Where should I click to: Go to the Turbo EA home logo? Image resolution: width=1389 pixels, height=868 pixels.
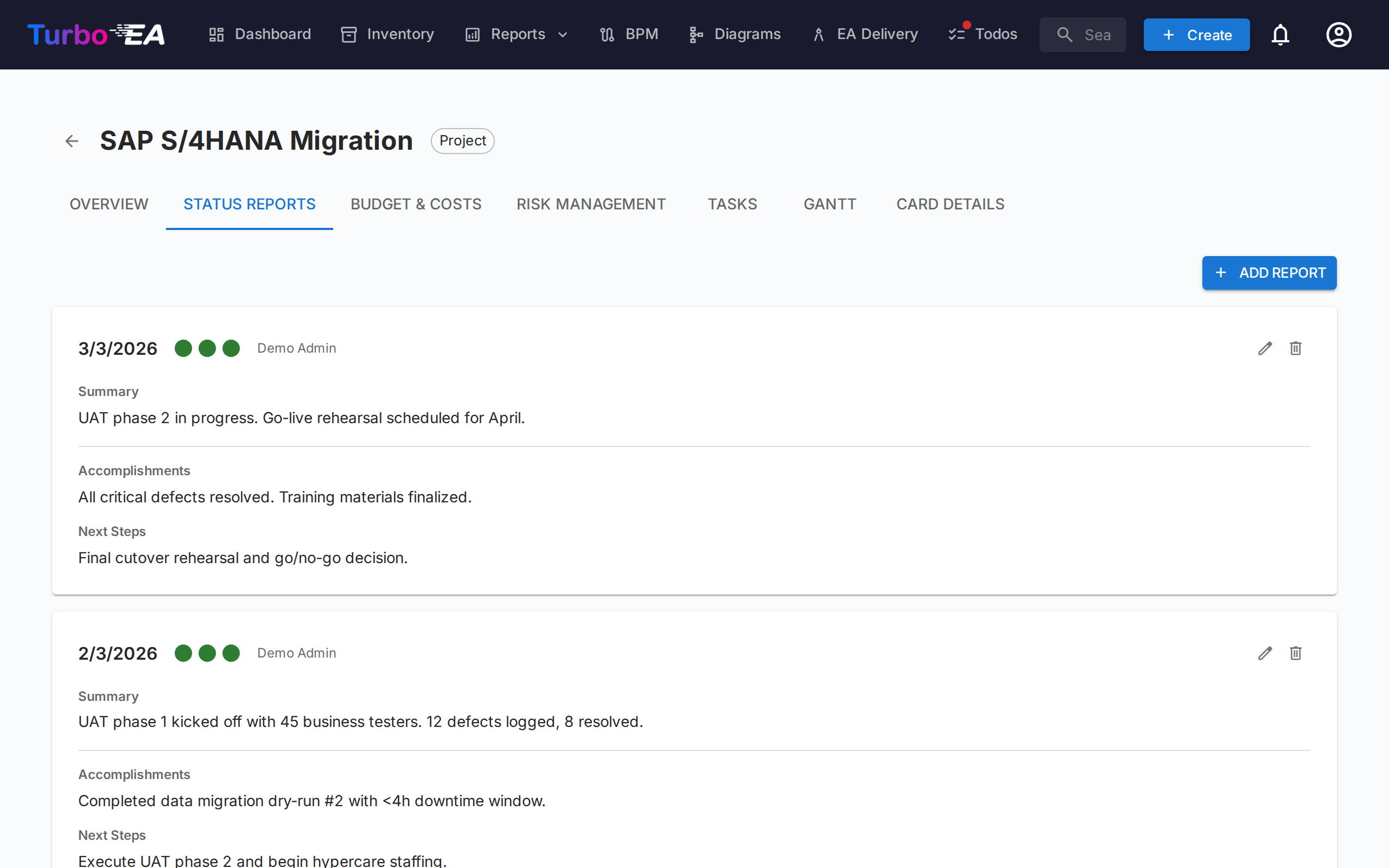click(x=97, y=35)
